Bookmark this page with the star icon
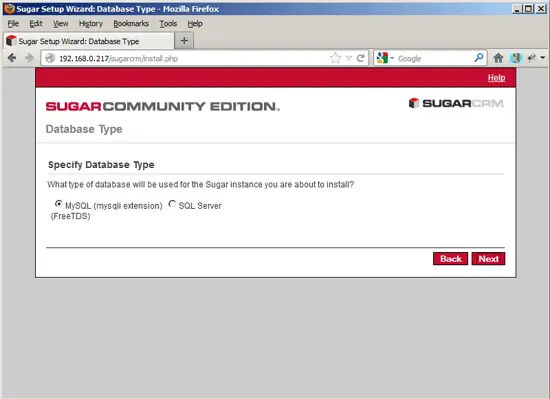Screen dimensions: 550x399 [335, 58]
